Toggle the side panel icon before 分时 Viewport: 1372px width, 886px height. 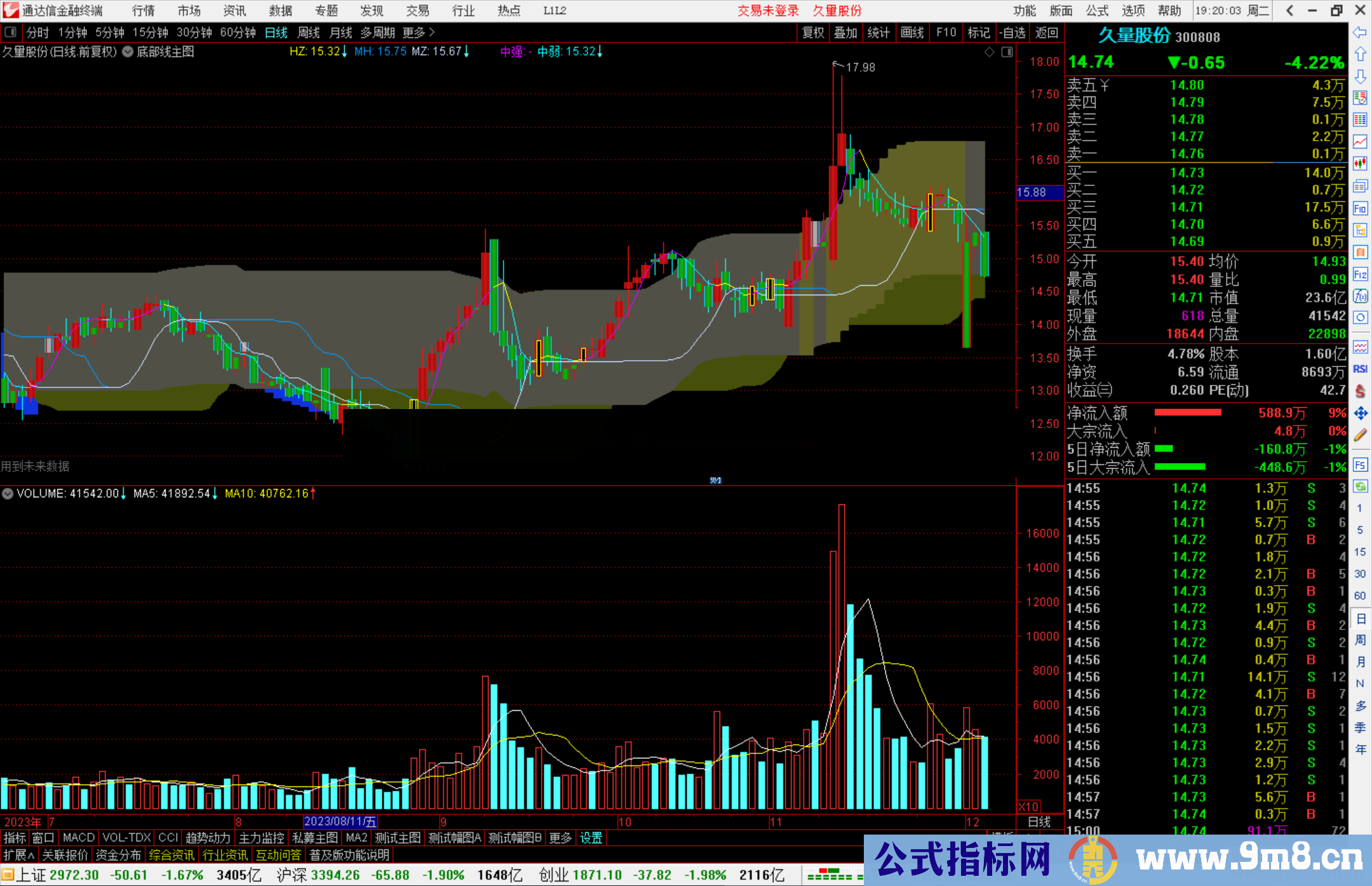pyautogui.click(x=11, y=32)
